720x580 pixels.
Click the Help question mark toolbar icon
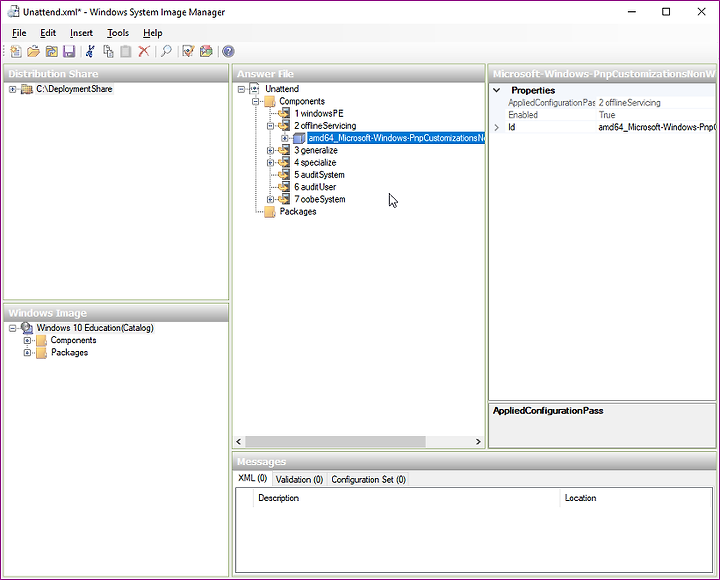228,51
